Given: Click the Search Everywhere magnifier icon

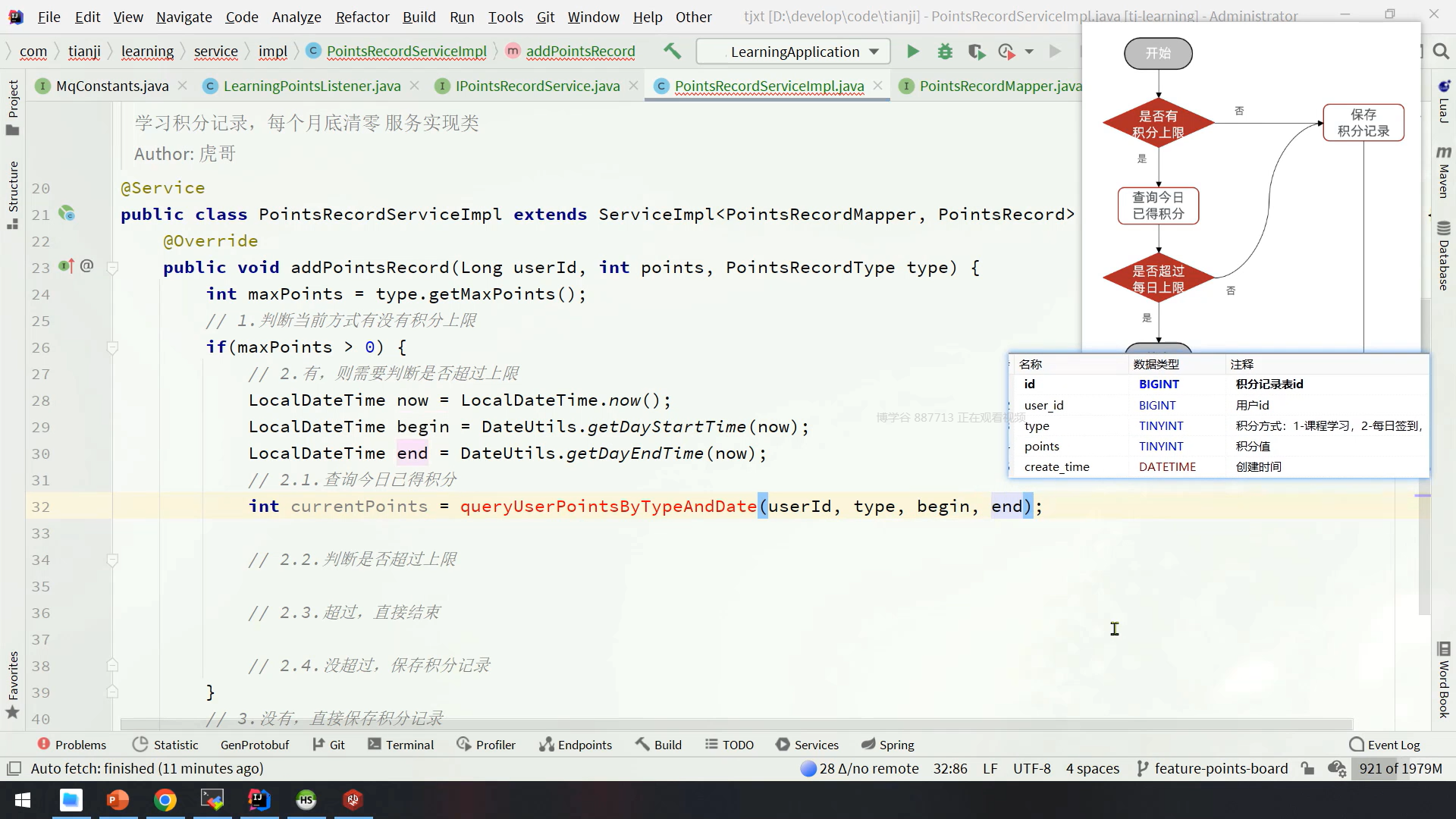Looking at the screenshot, I should [1441, 51].
